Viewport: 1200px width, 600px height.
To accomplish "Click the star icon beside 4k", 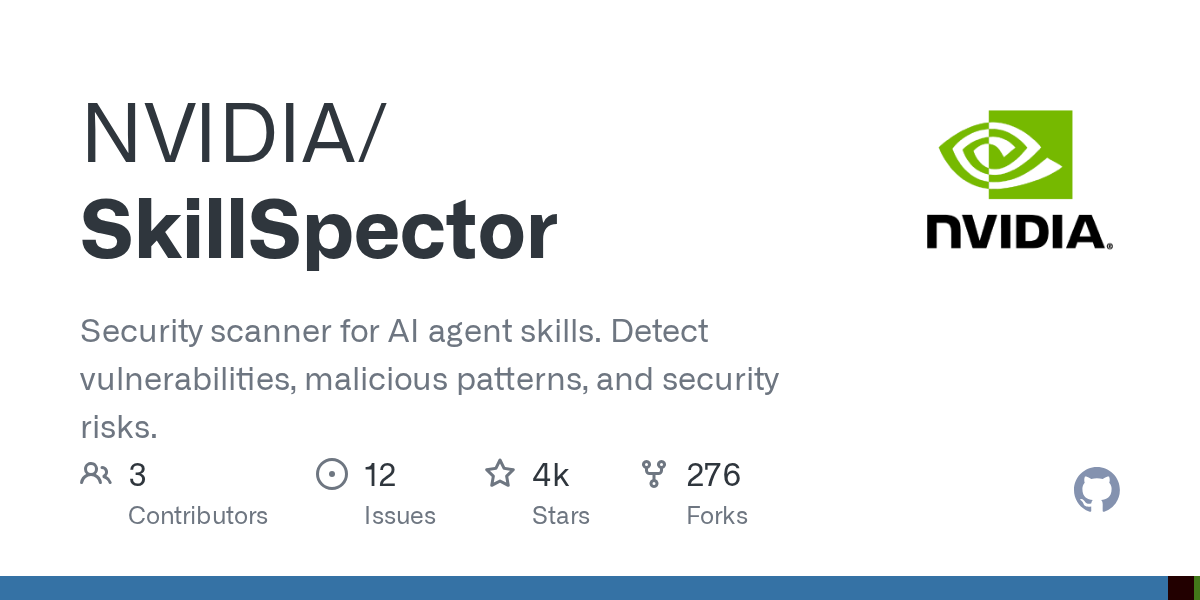I will 500,473.
